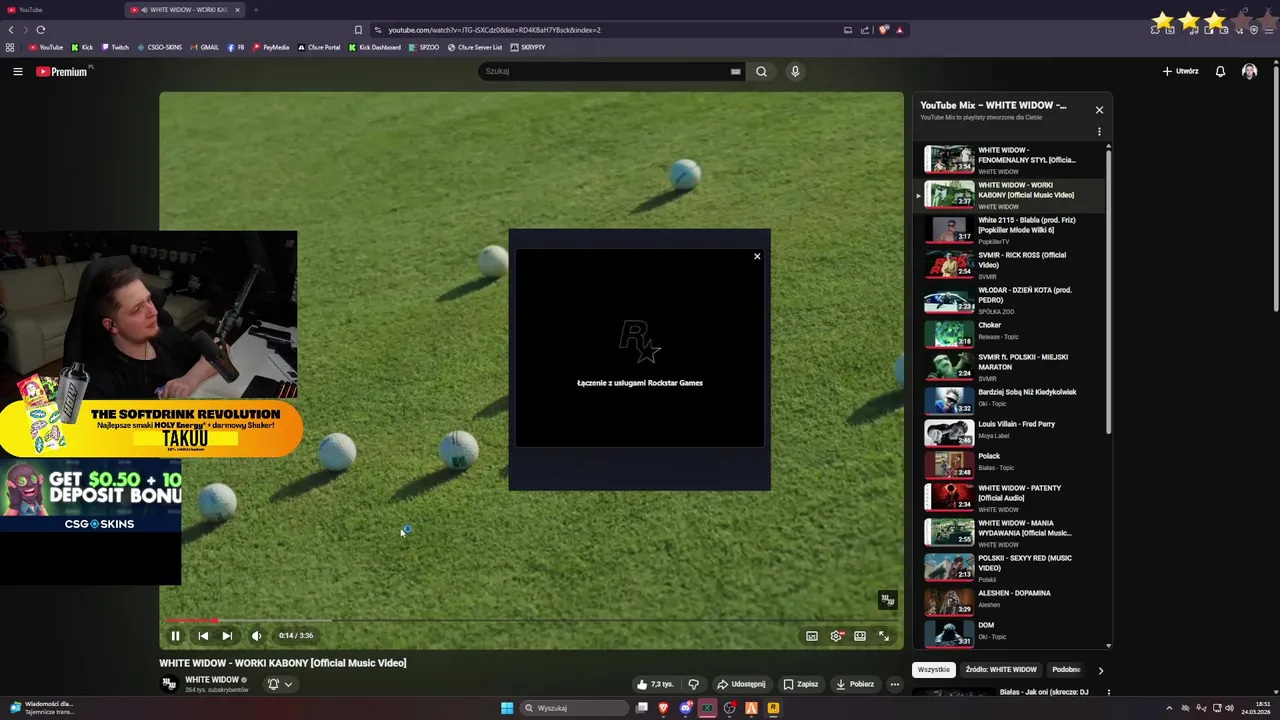The image size is (1280, 720).
Task: Skip to the previous video in player
Action: point(203,636)
